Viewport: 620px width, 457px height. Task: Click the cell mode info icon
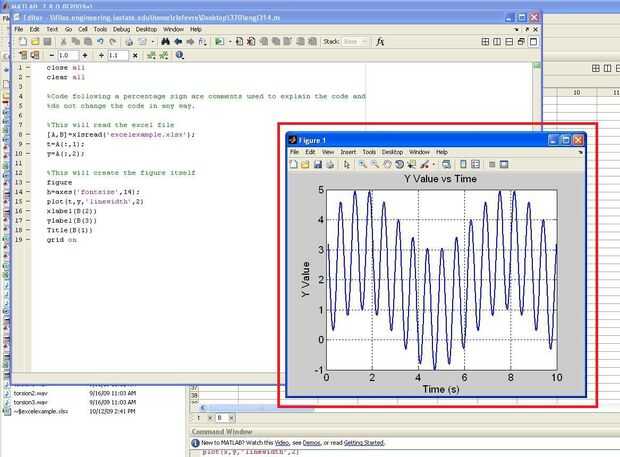click(x=180, y=55)
